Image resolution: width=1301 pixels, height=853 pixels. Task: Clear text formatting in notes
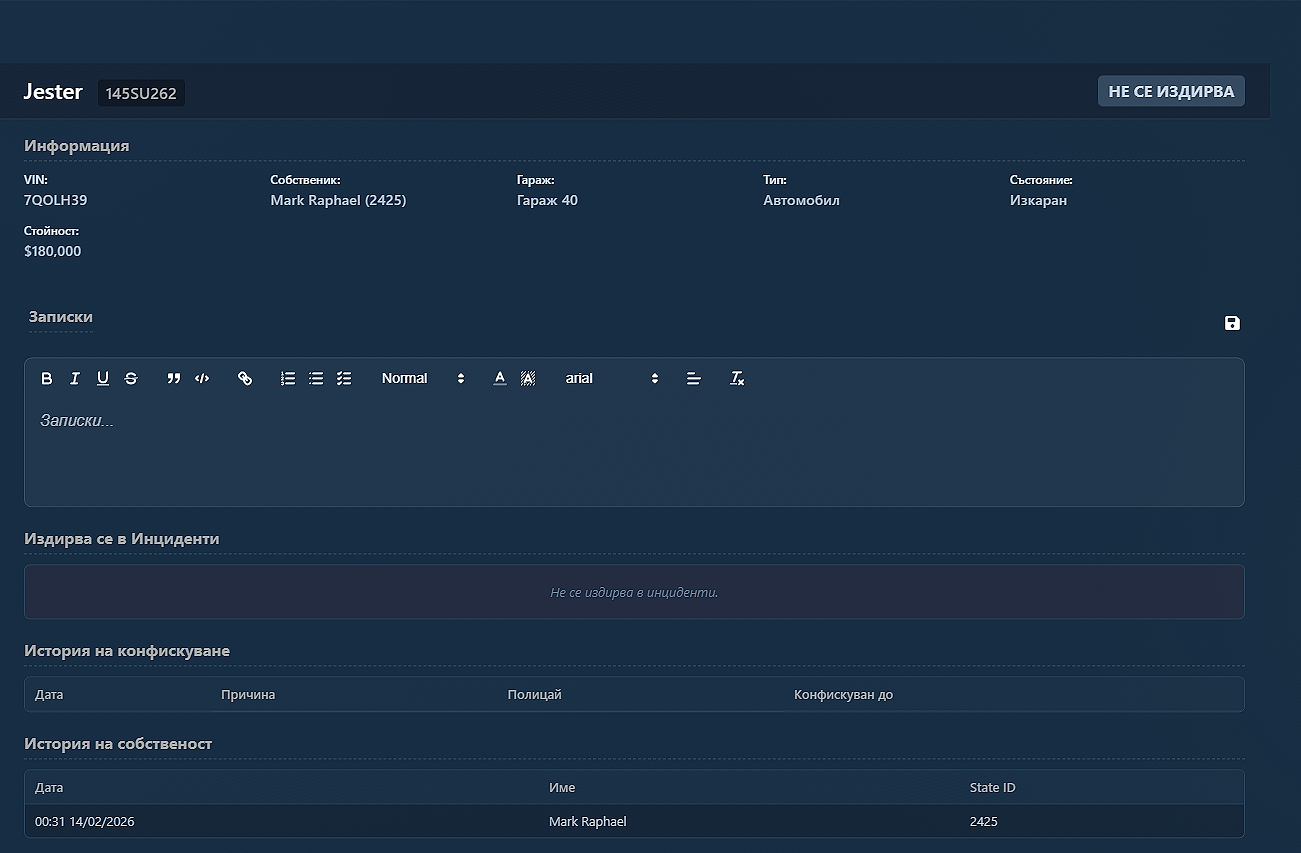click(737, 378)
